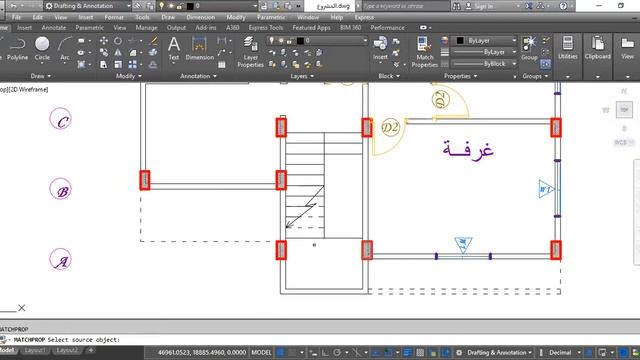This screenshot has height=360, width=640.
Task: Expand the Block panel
Action: pos(389,76)
